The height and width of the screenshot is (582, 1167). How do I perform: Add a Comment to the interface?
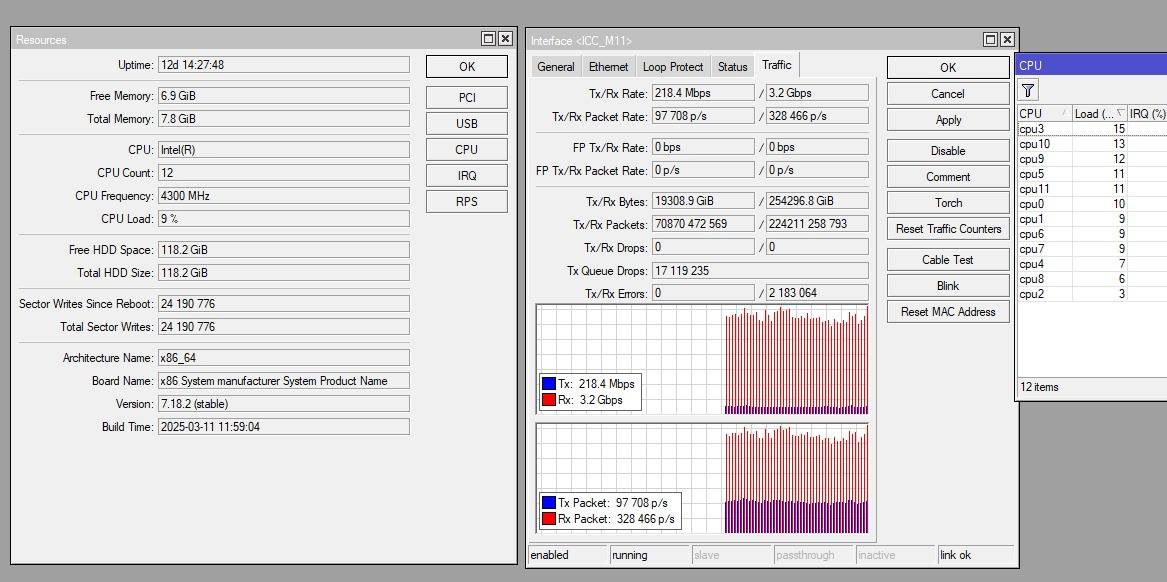(x=948, y=177)
